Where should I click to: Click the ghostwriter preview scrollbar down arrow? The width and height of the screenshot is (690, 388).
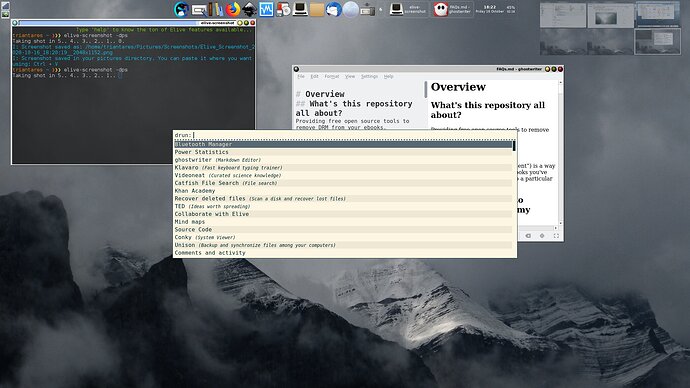(x=561, y=223)
